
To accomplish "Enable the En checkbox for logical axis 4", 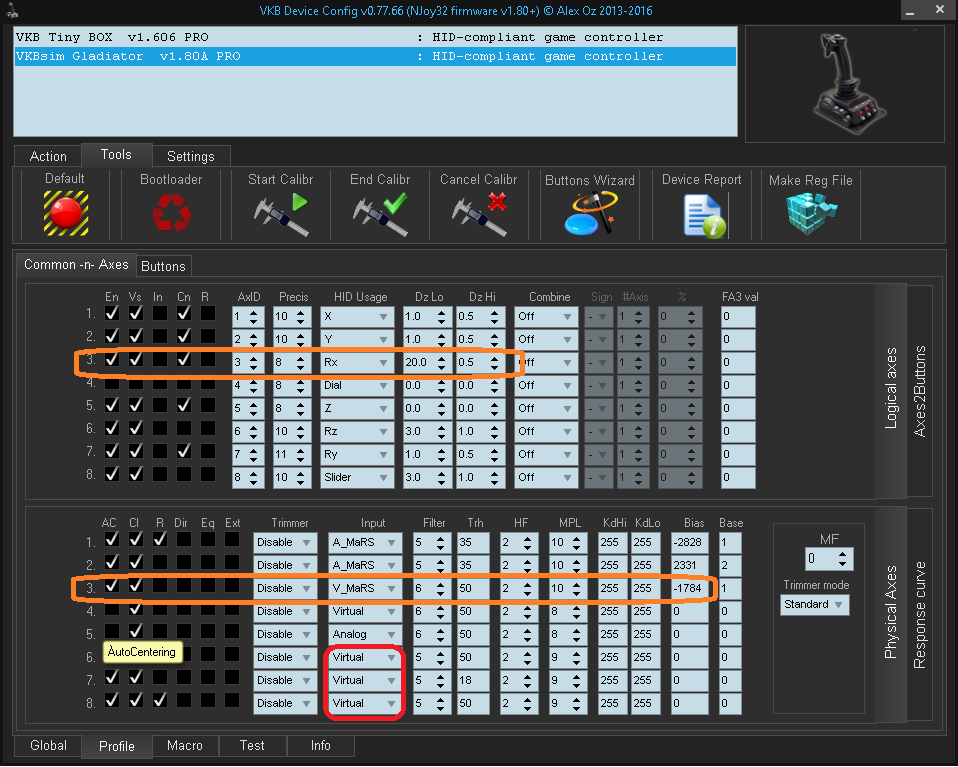I will coord(112,383).
